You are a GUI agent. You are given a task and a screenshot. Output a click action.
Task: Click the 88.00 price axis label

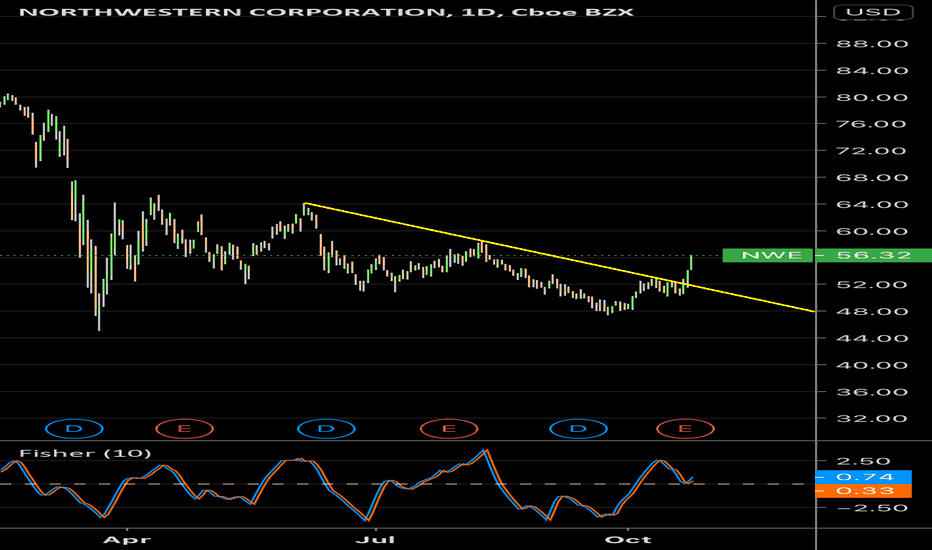[872, 44]
